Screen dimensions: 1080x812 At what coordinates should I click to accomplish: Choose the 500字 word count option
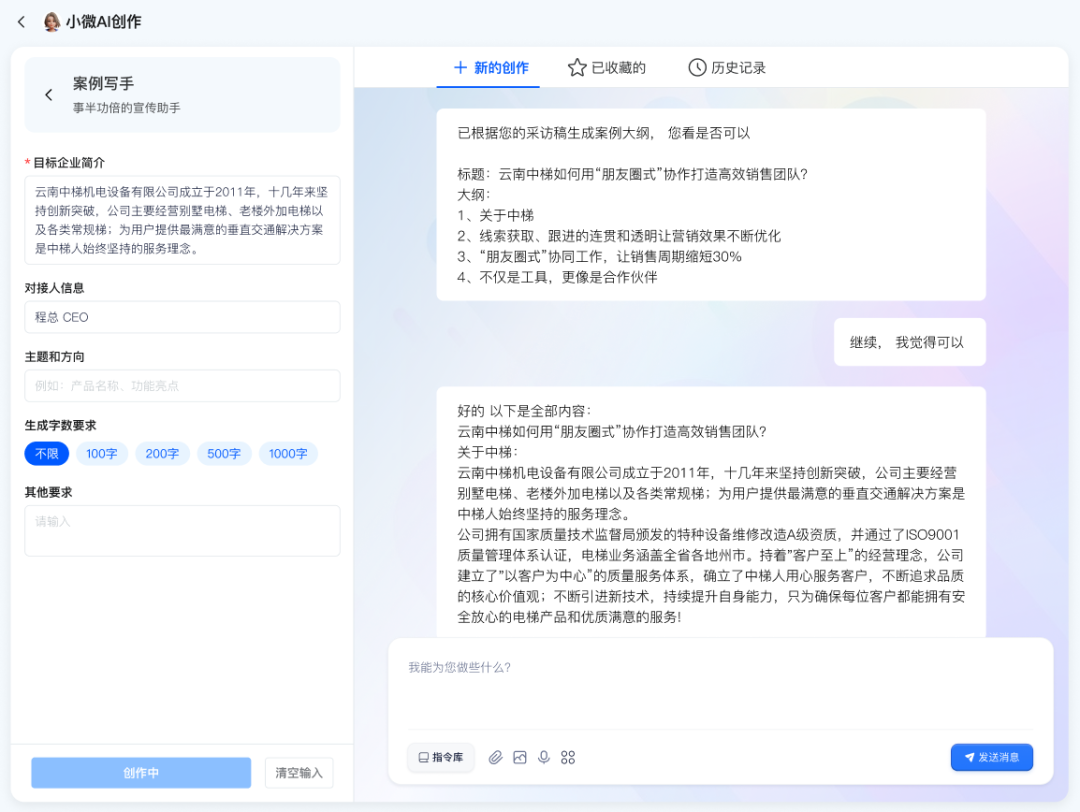[223, 454]
